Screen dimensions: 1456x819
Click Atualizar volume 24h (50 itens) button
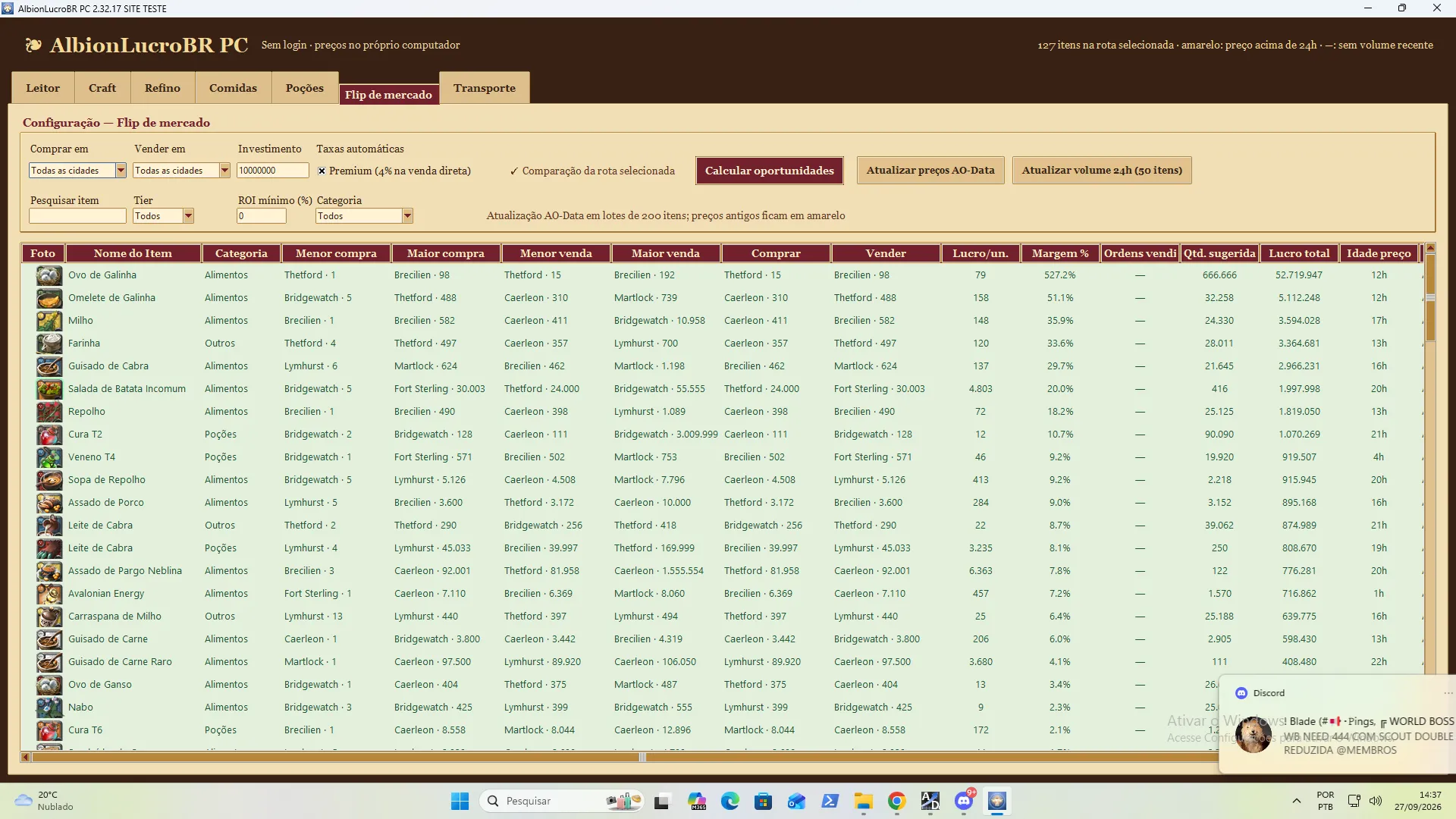(x=1102, y=171)
